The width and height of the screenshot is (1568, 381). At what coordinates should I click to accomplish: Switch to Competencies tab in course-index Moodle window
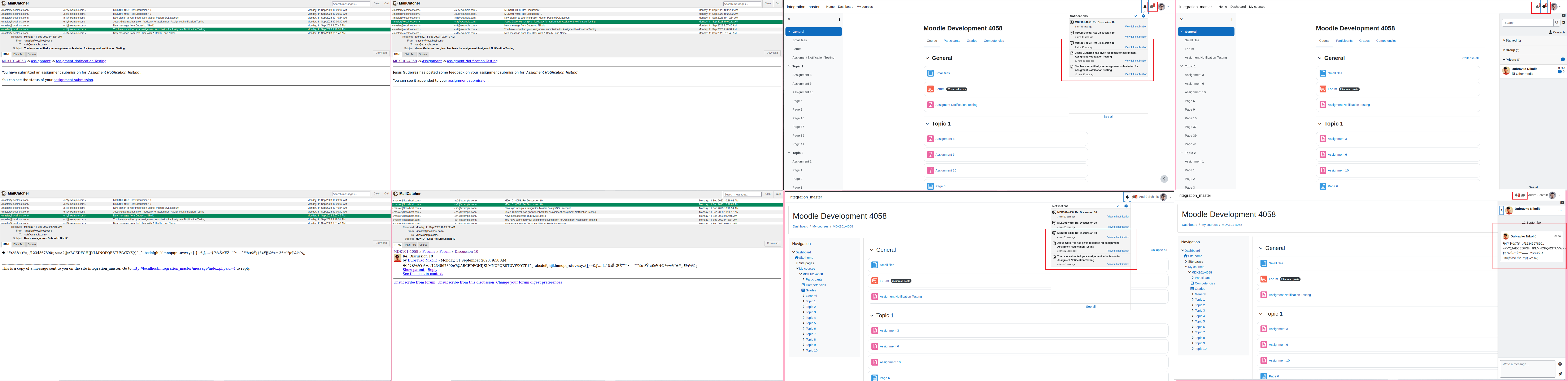[994, 41]
